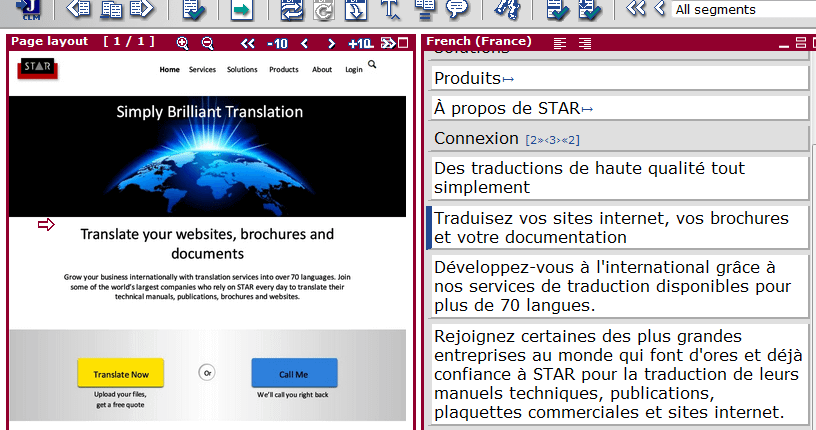Click the single left arrow beside All segments
Image resolution: width=816 pixels, height=430 pixels.
coord(659,8)
